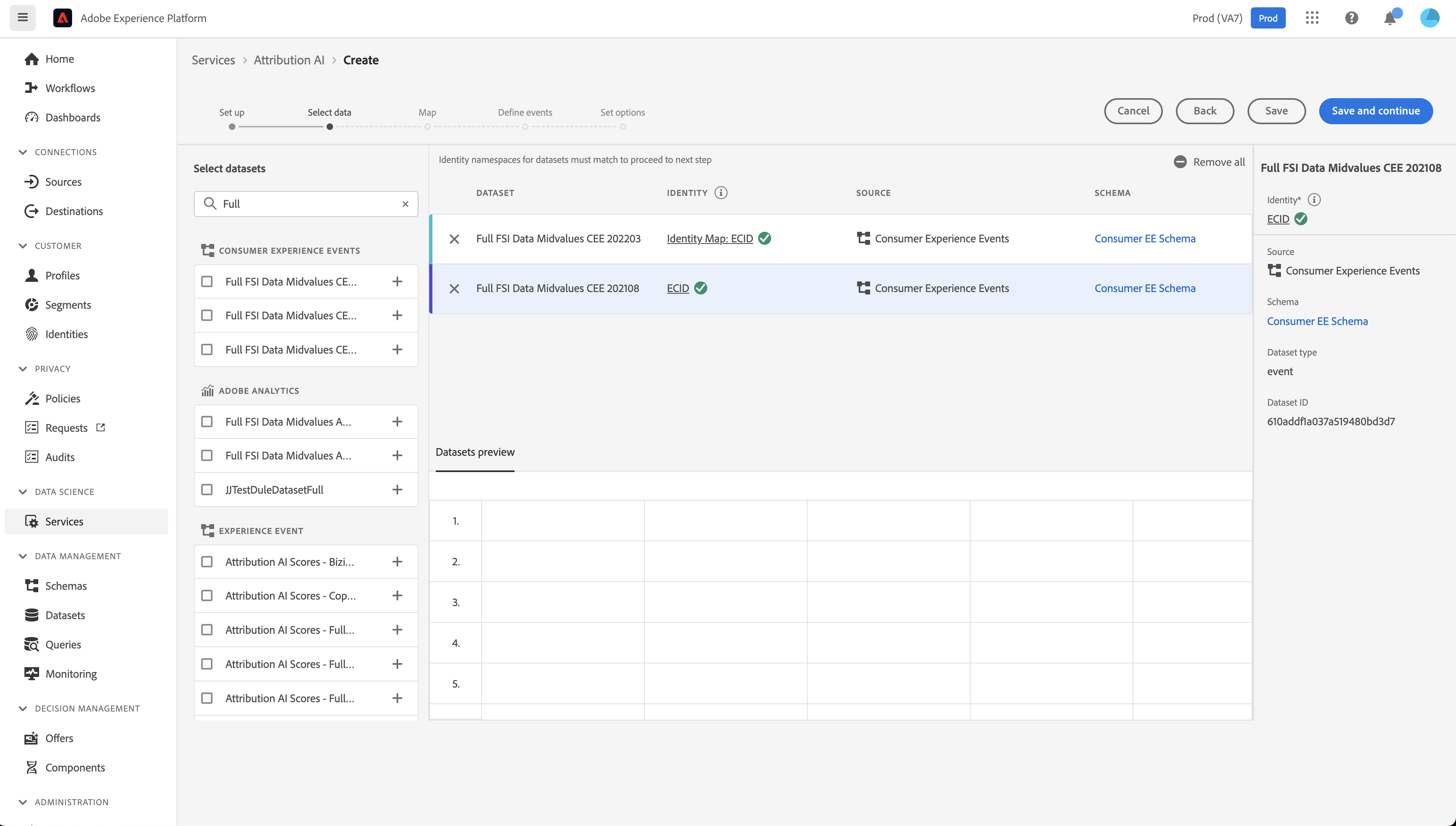Check the JJTestDuleDatasetFull checkbox
The width and height of the screenshot is (1456, 826).
pyautogui.click(x=207, y=490)
